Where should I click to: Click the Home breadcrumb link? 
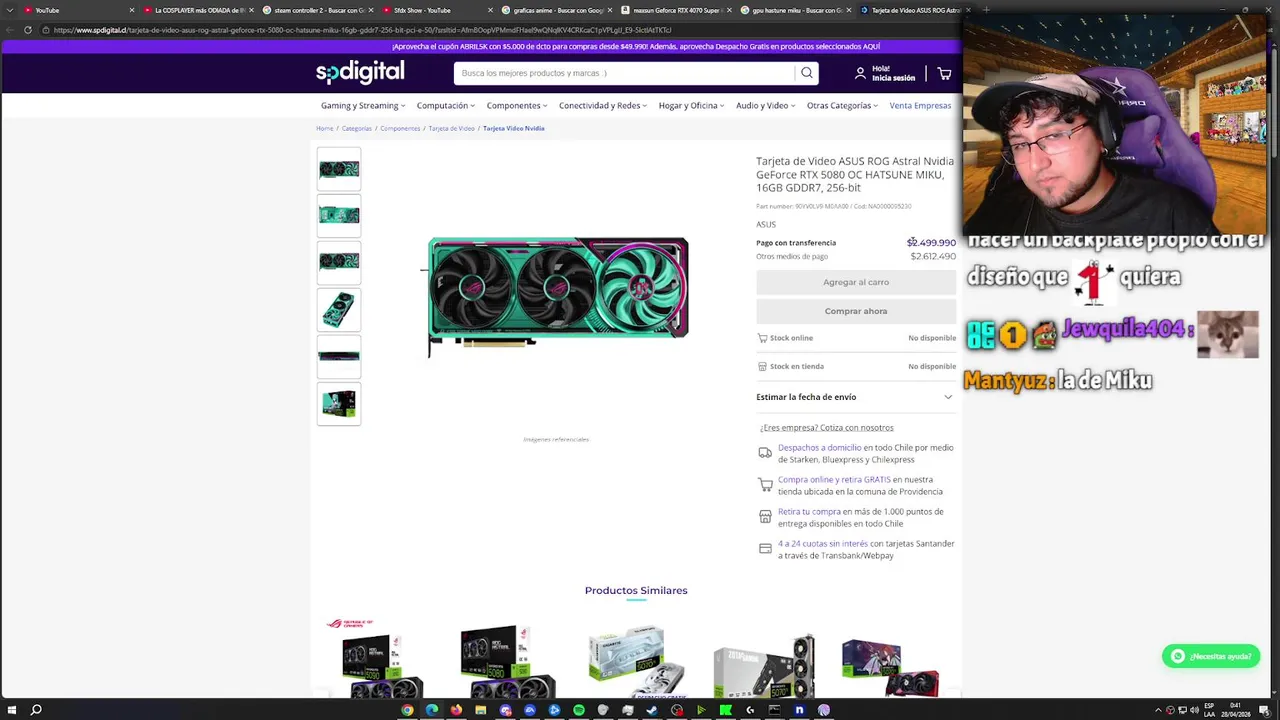coord(325,128)
